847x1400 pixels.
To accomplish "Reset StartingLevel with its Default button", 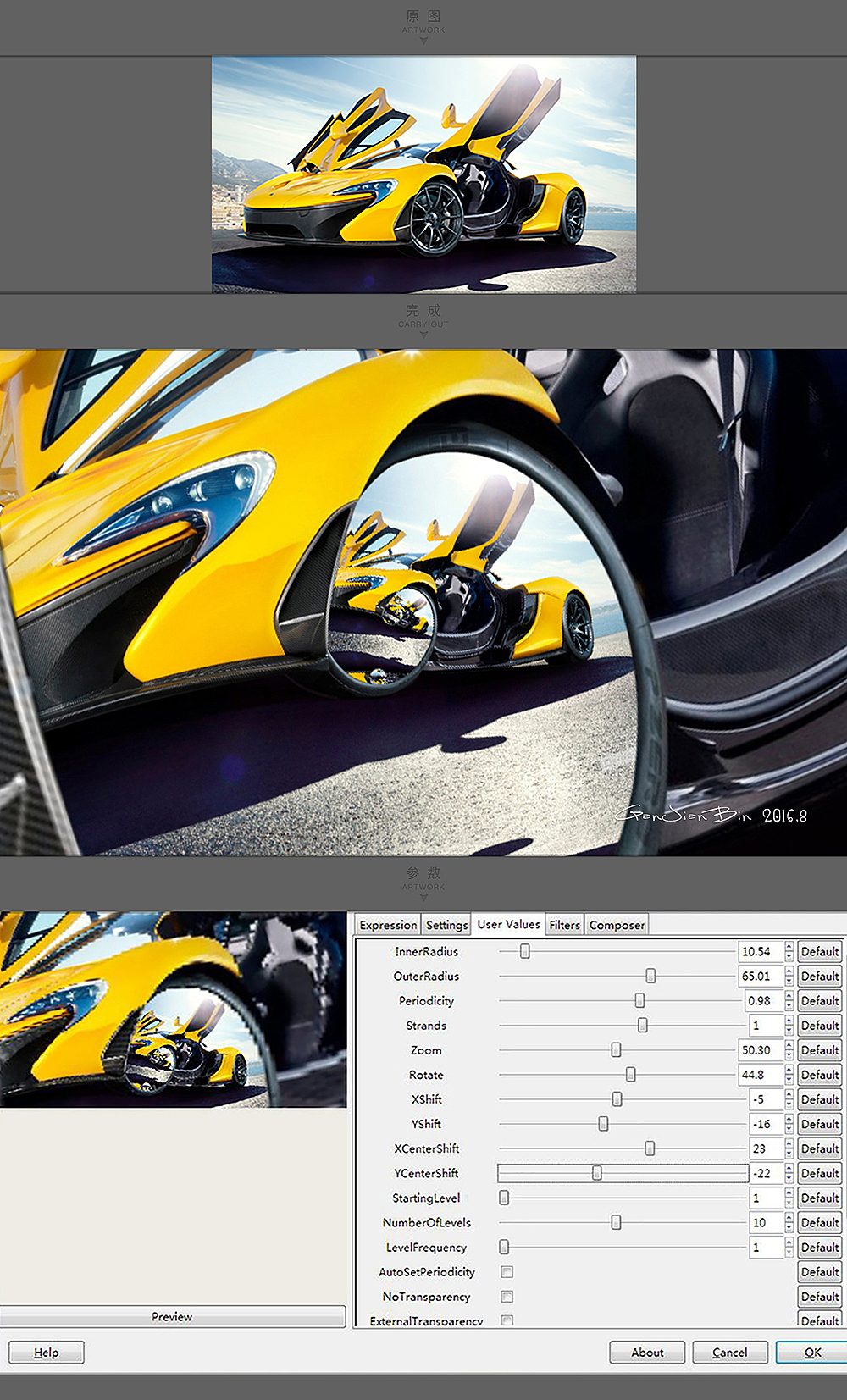I will pyautogui.click(x=820, y=1198).
